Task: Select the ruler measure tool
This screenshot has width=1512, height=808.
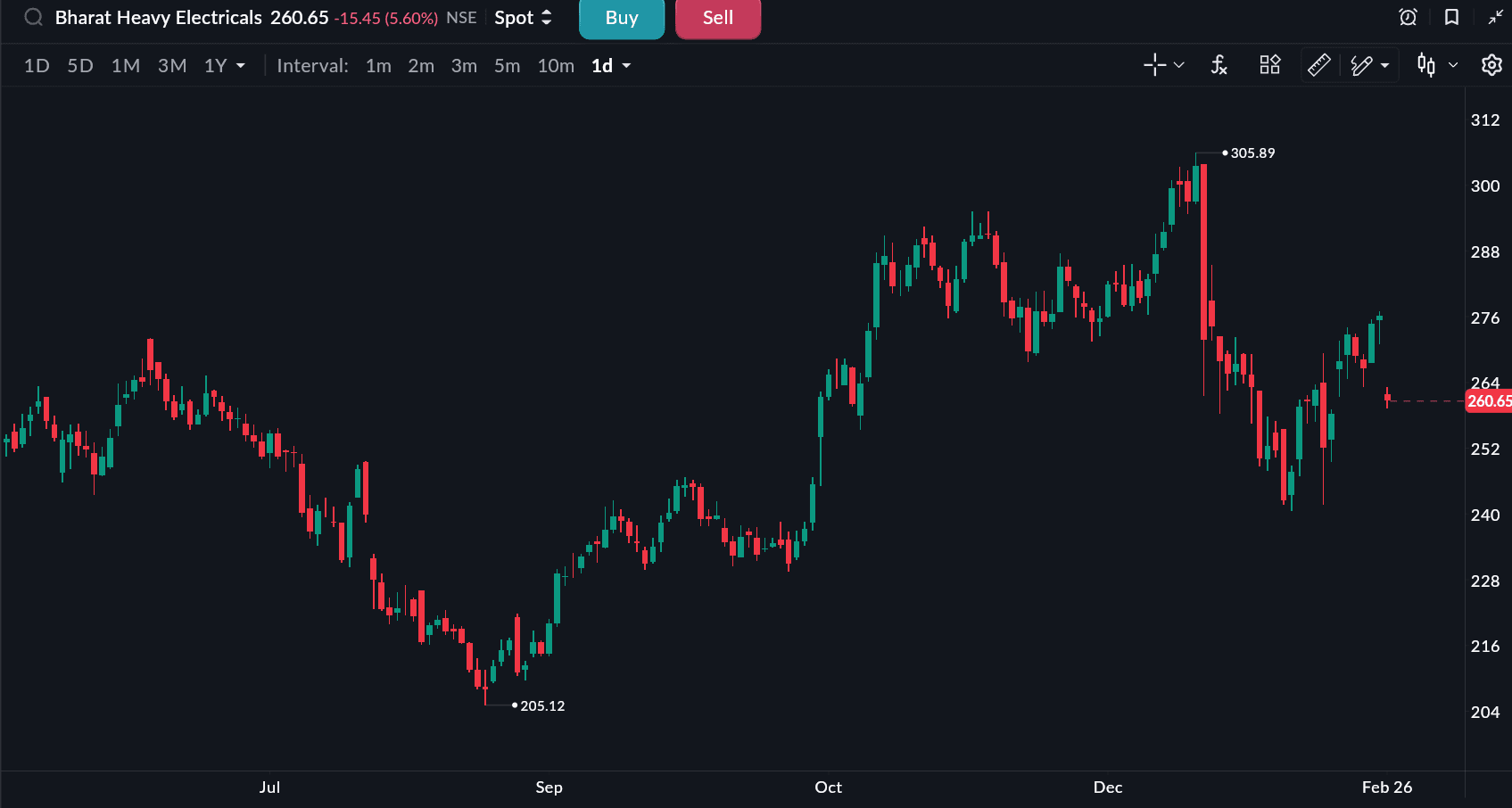Action: pos(1318,65)
